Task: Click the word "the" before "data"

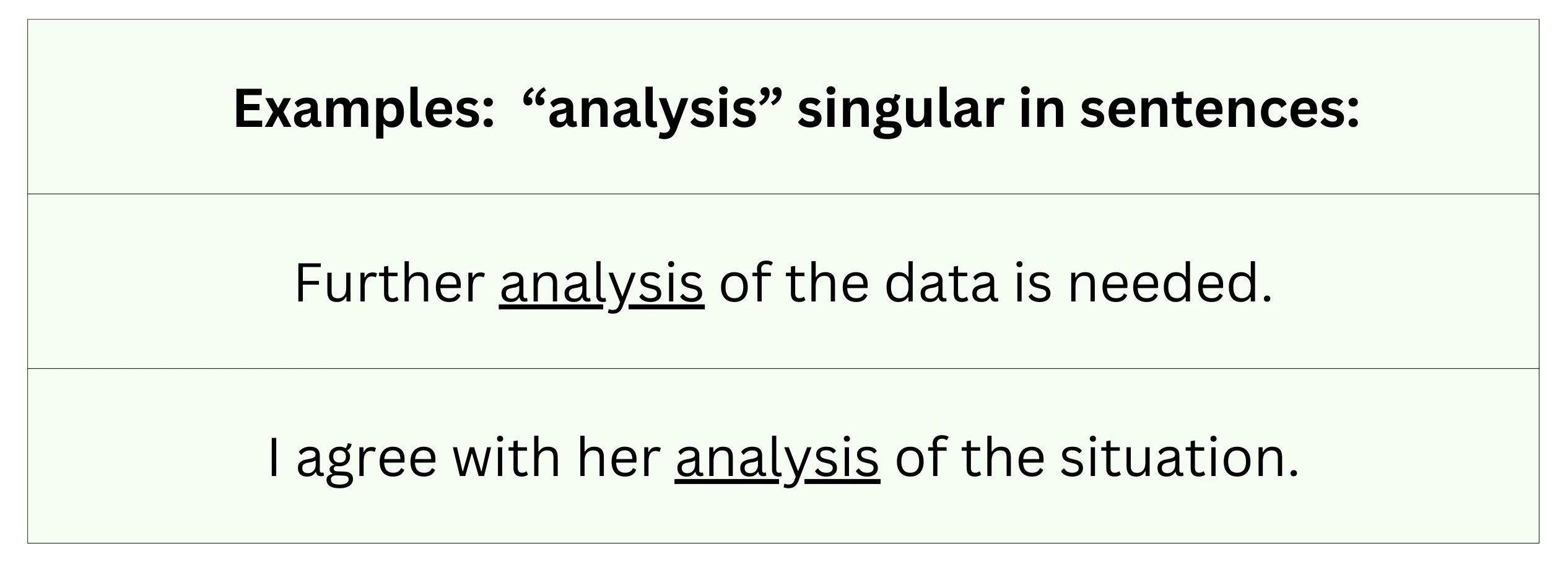Action: [827, 284]
